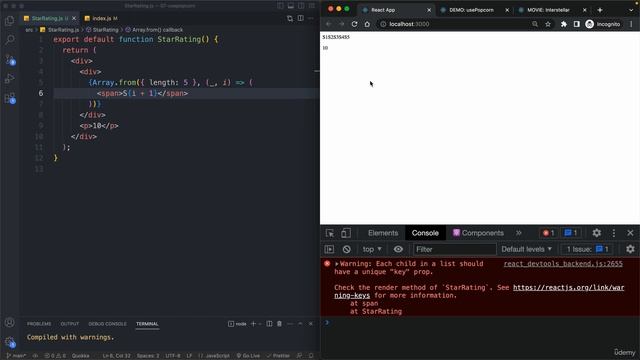Click the console Filter input field

coord(454,249)
